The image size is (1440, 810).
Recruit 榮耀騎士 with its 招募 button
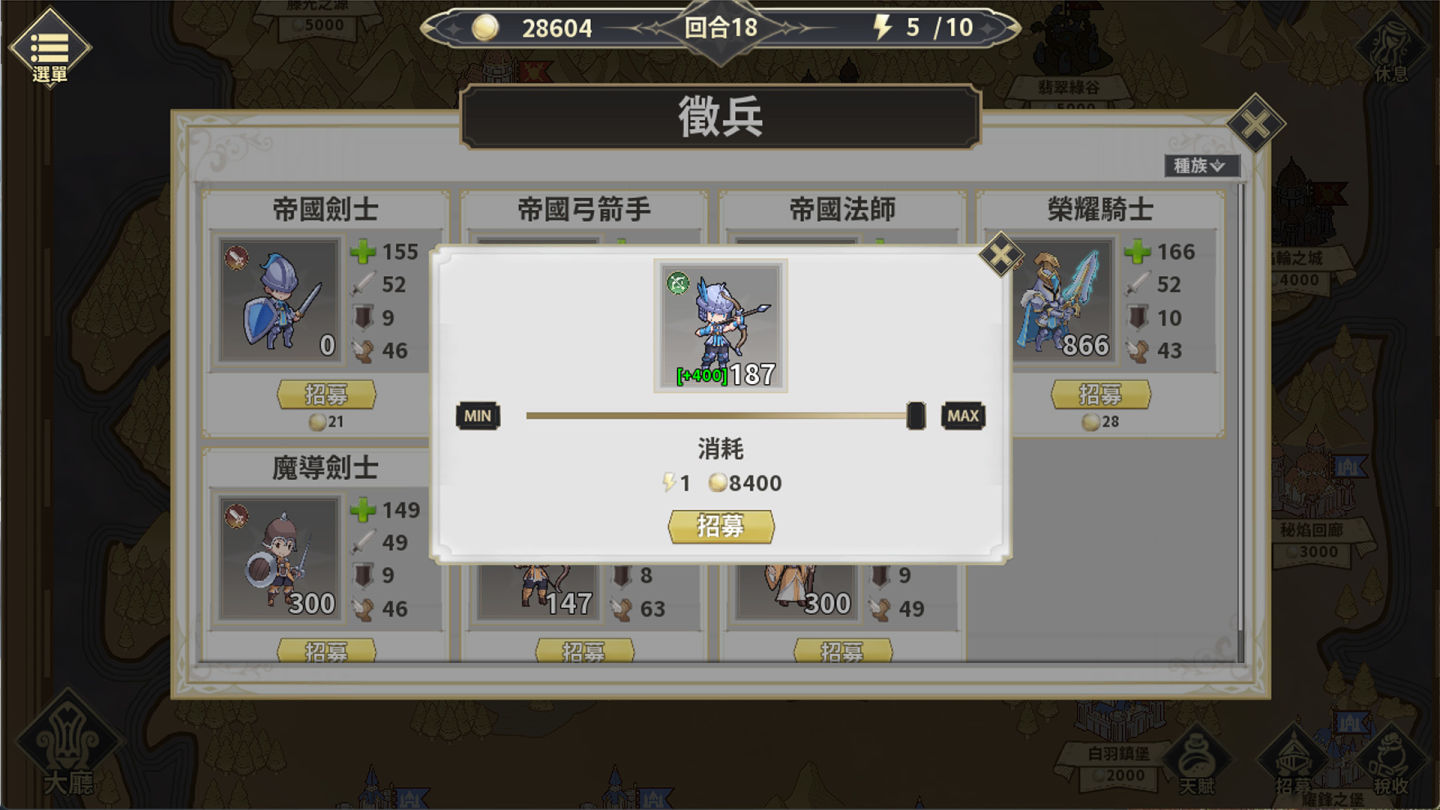click(x=1100, y=394)
